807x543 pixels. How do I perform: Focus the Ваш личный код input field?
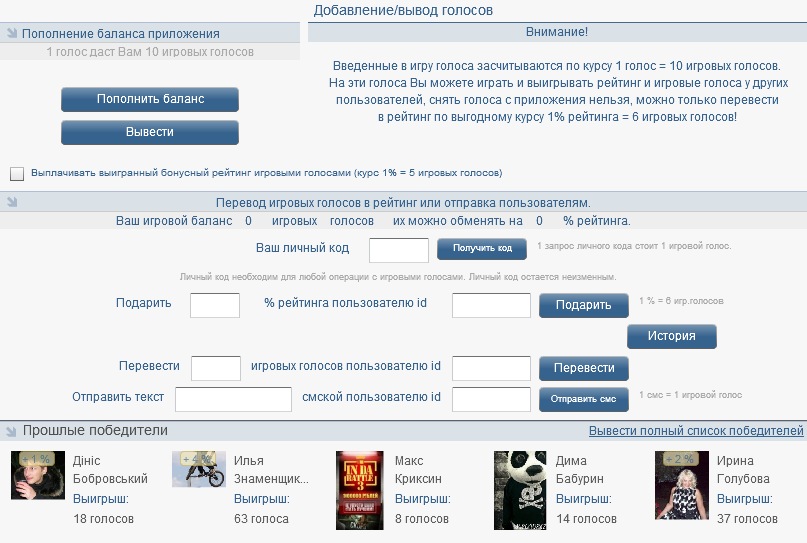(x=399, y=250)
